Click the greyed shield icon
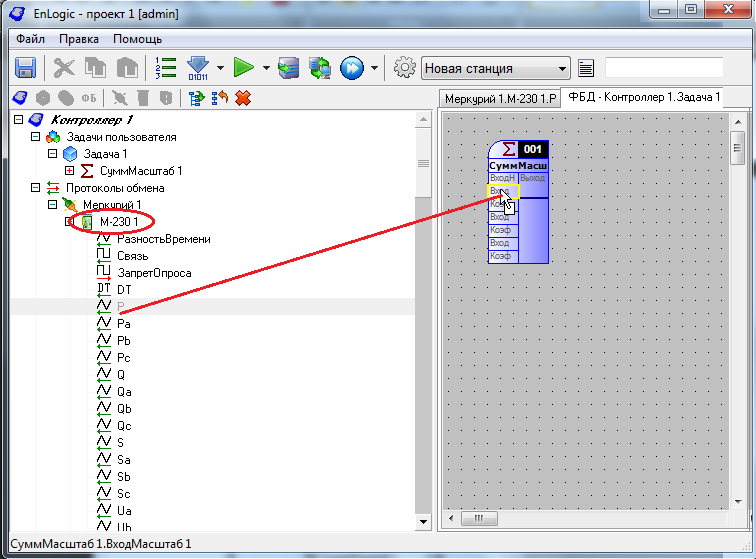The width and height of the screenshot is (756, 559). [x=166, y=98]
